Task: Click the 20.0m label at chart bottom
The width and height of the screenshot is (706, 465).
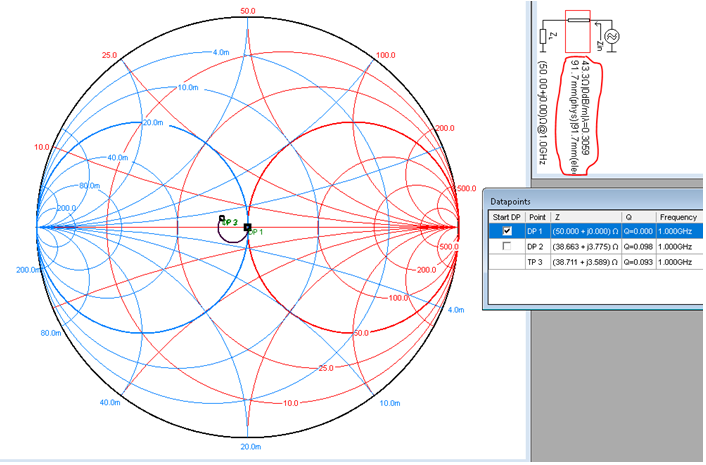Action: (250, 447)
